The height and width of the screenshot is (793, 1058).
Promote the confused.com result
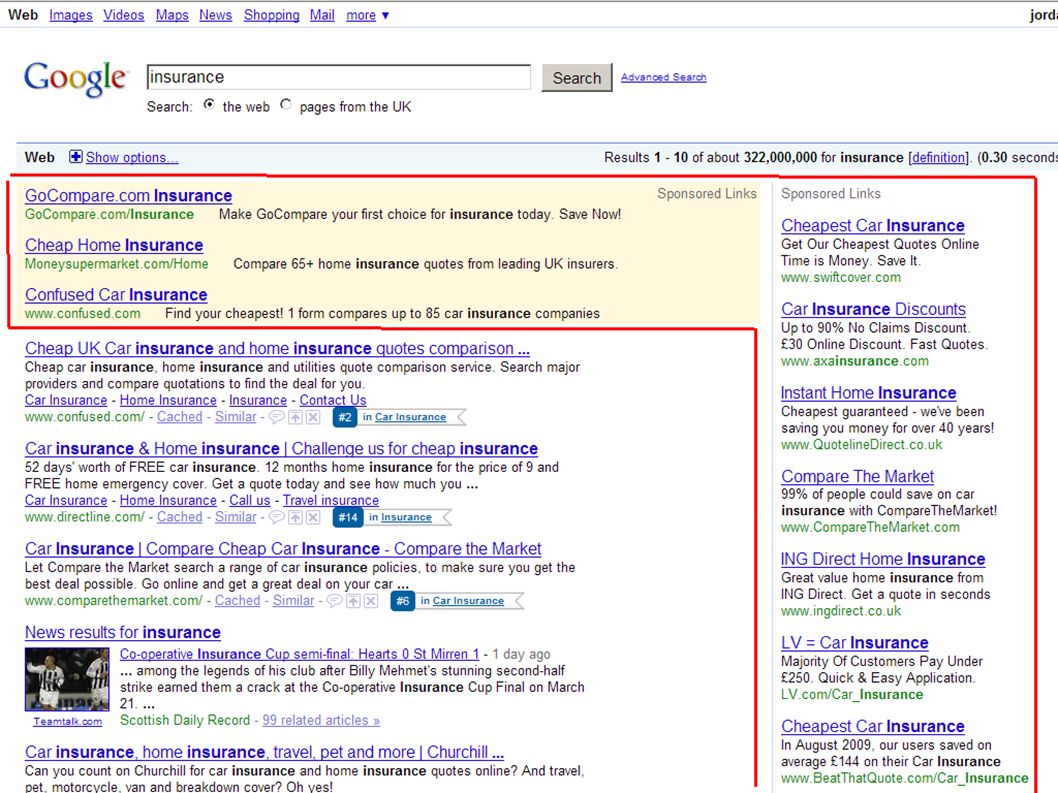296,417
